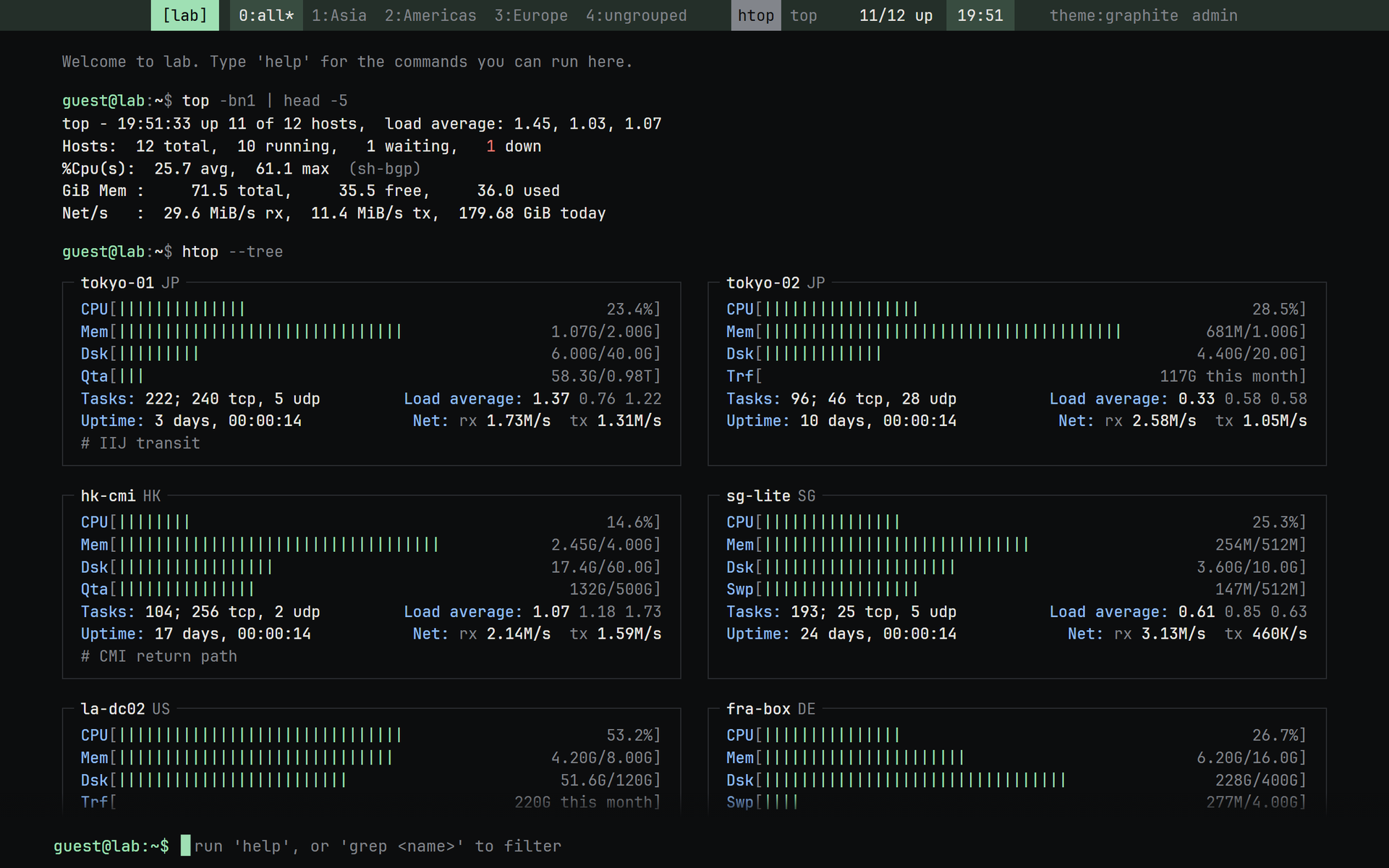Click the sg-lite host title

click(758, 496)
